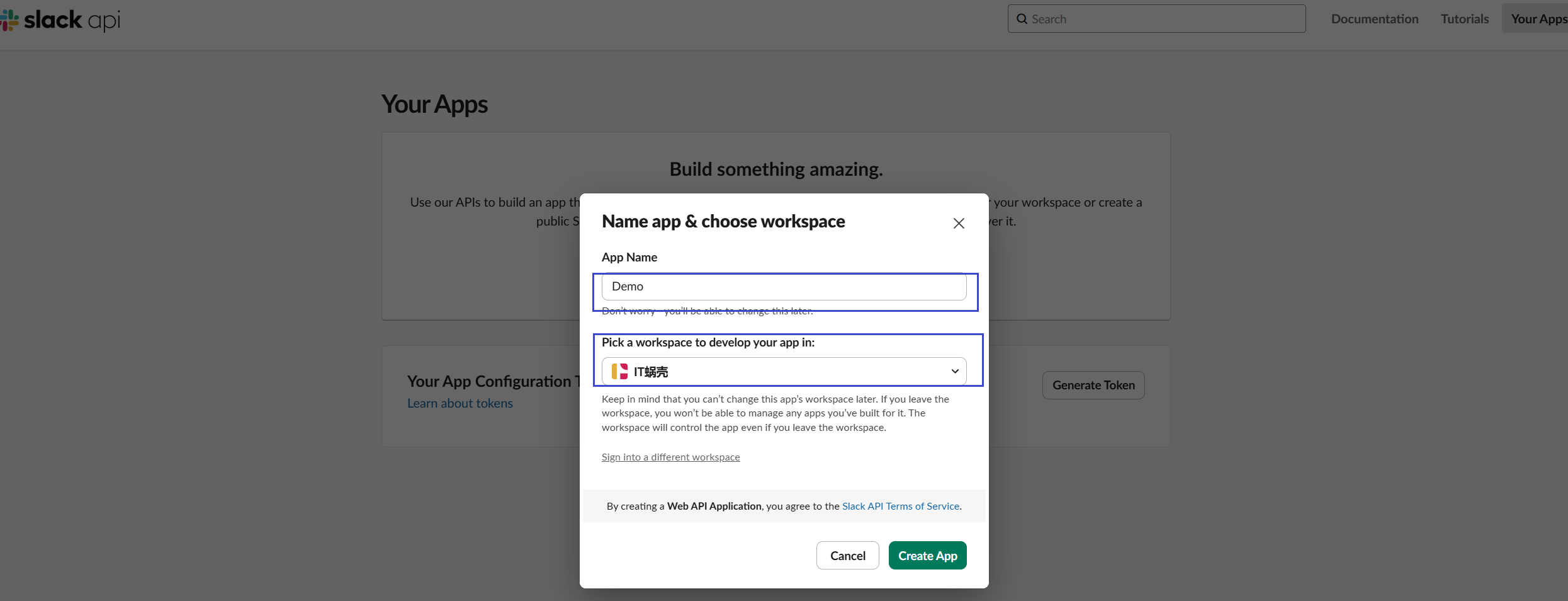Close the Name app dialog
Viewport: 1568px width, 601px height.
959,223
